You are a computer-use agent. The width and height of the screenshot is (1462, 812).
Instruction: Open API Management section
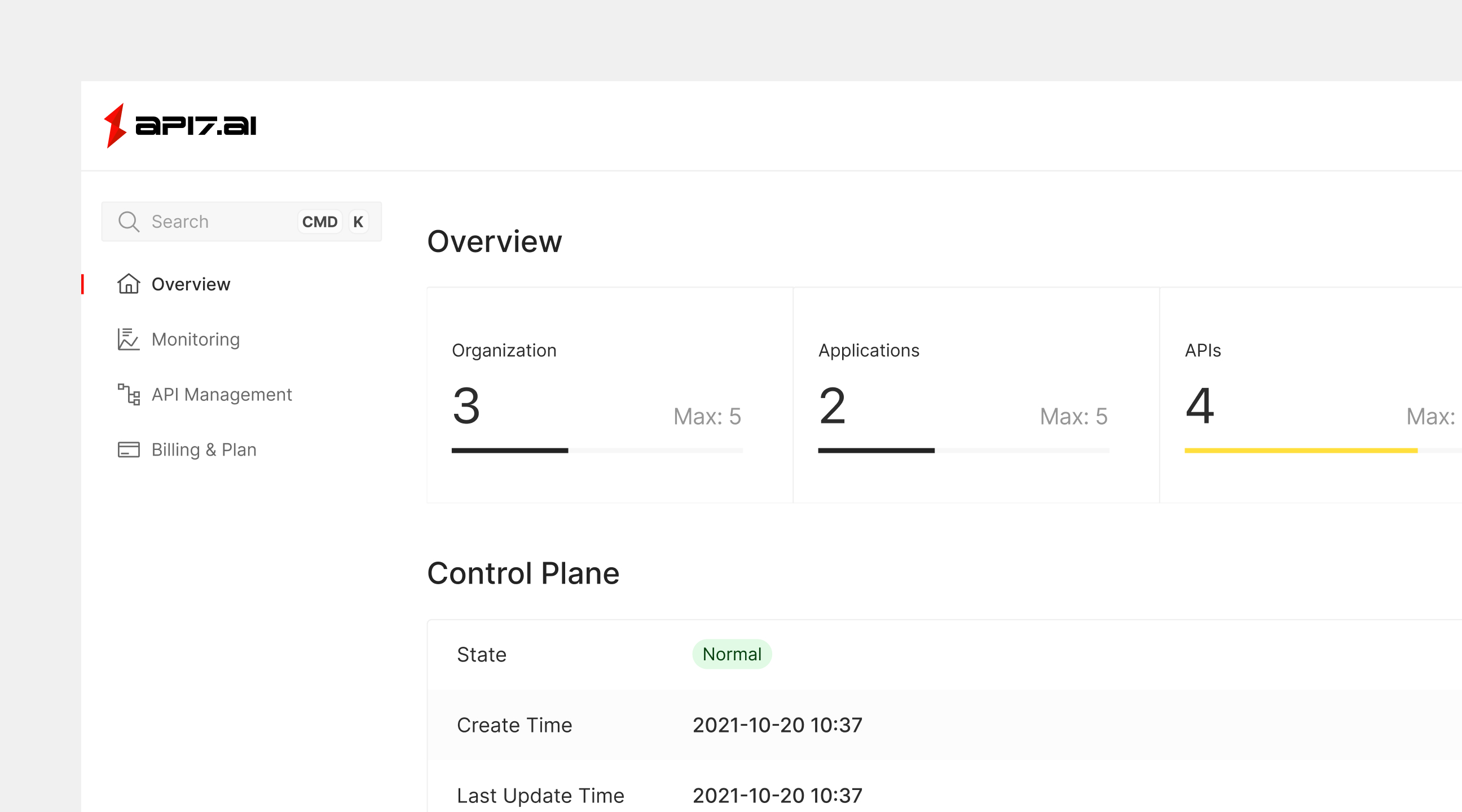221,394
